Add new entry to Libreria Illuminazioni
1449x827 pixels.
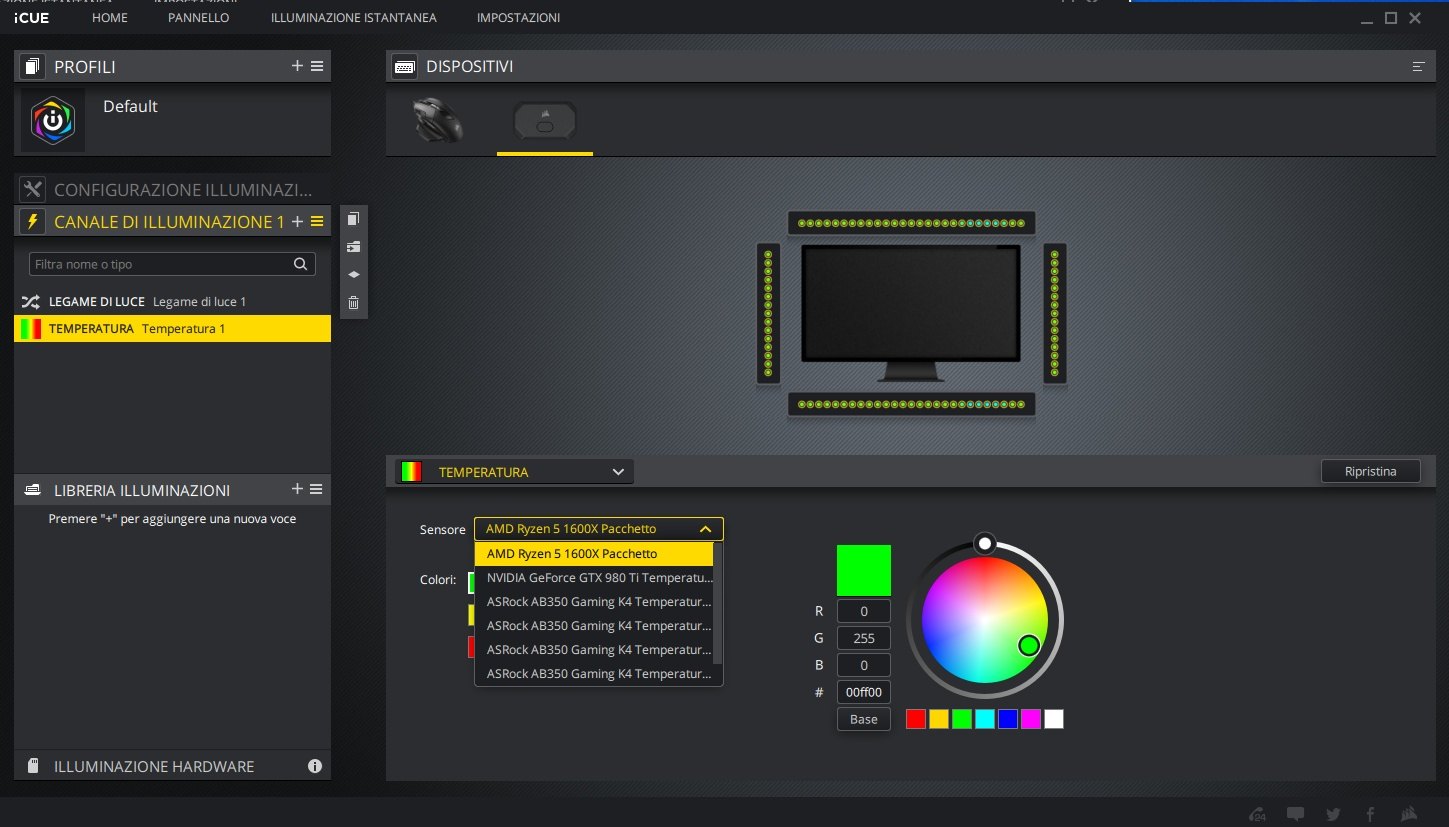297,489
